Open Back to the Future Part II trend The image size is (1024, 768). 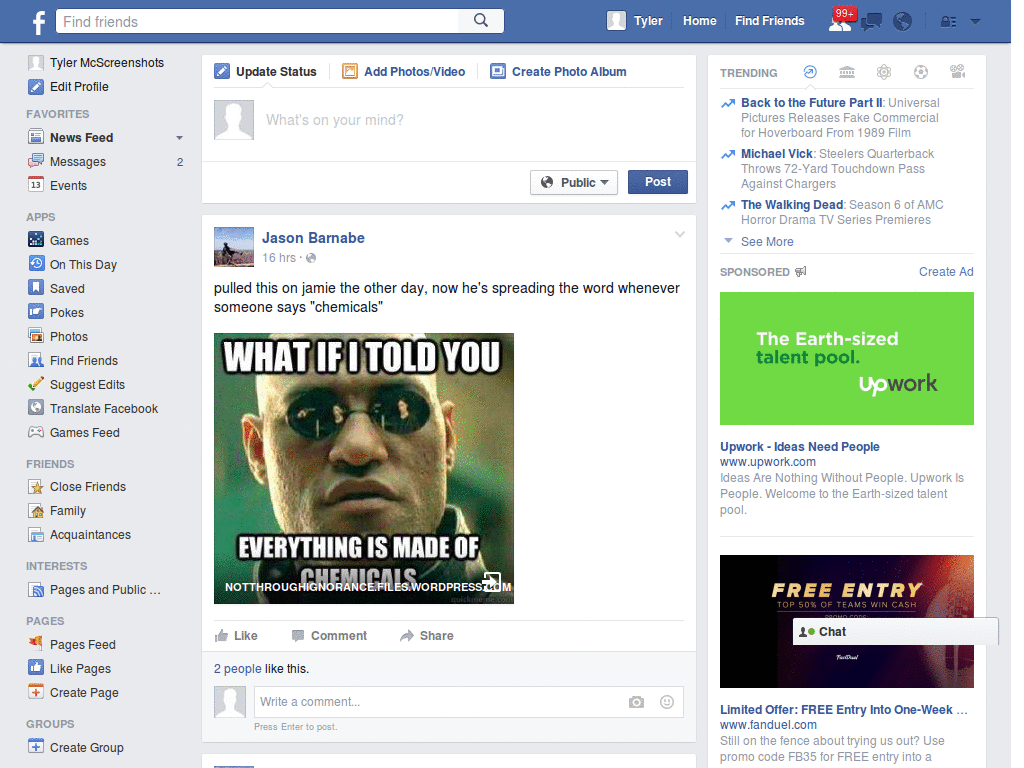pos(812,103)
